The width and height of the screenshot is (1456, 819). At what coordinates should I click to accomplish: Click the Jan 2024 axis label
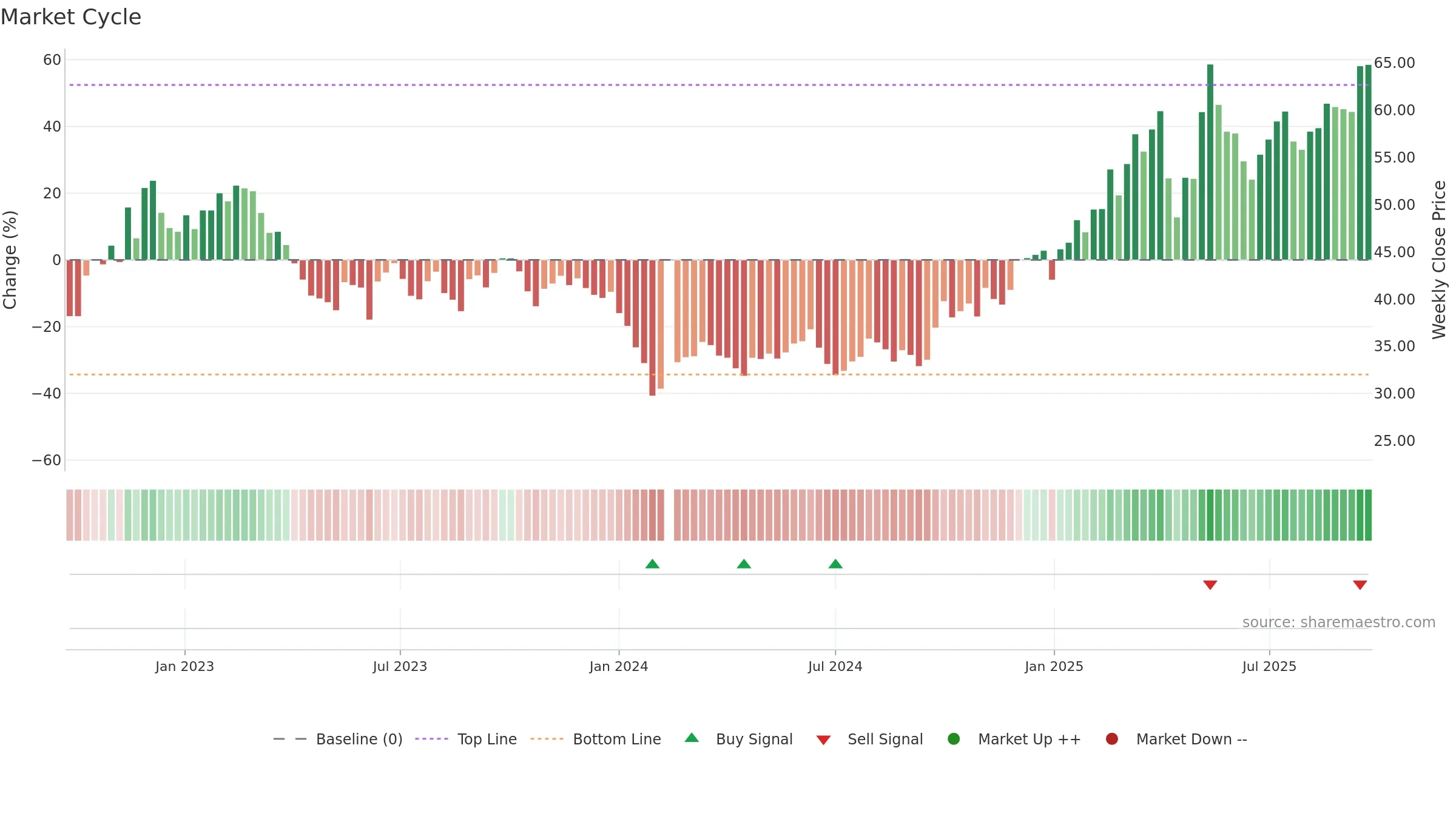pos(619,666)
